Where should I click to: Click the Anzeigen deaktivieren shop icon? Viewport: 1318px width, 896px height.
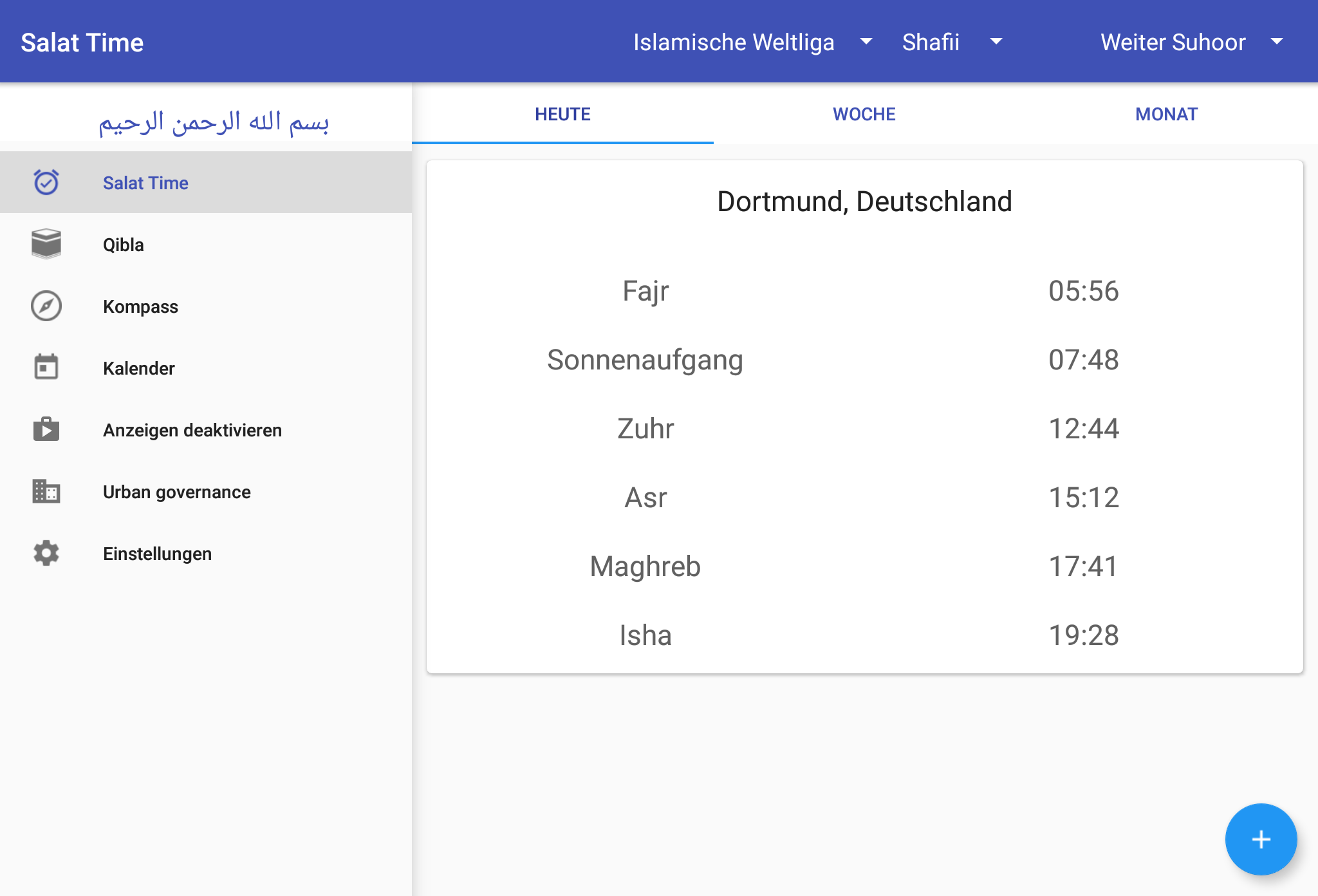(46, 429)
